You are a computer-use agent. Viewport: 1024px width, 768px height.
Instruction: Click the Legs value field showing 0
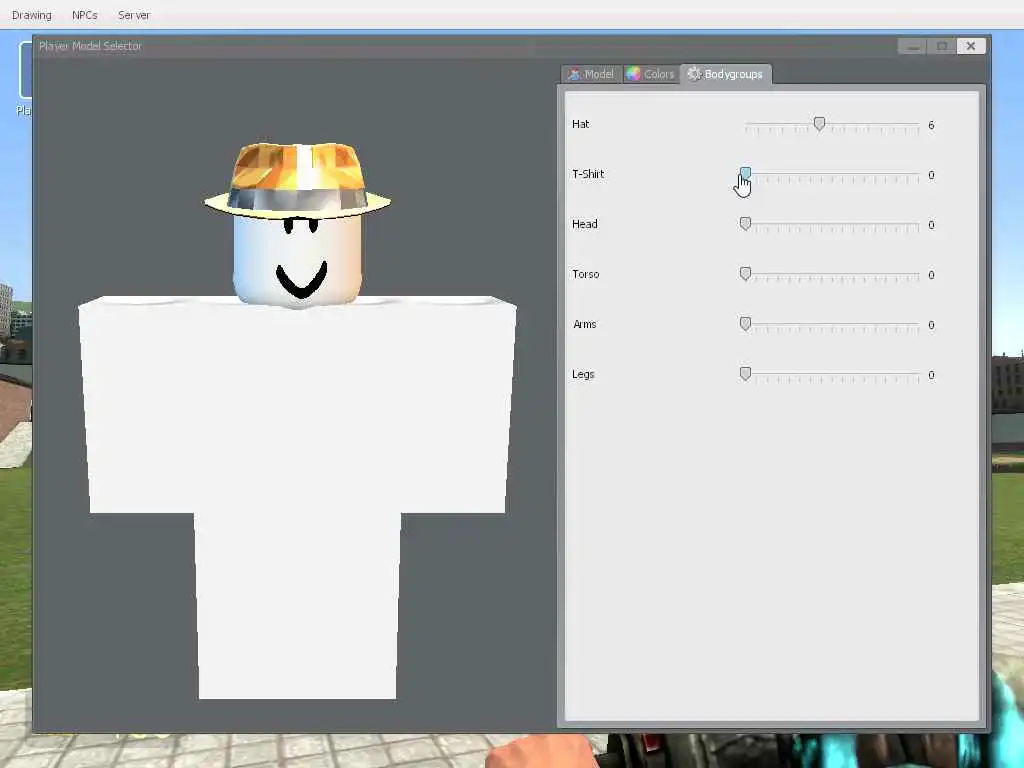931,375
